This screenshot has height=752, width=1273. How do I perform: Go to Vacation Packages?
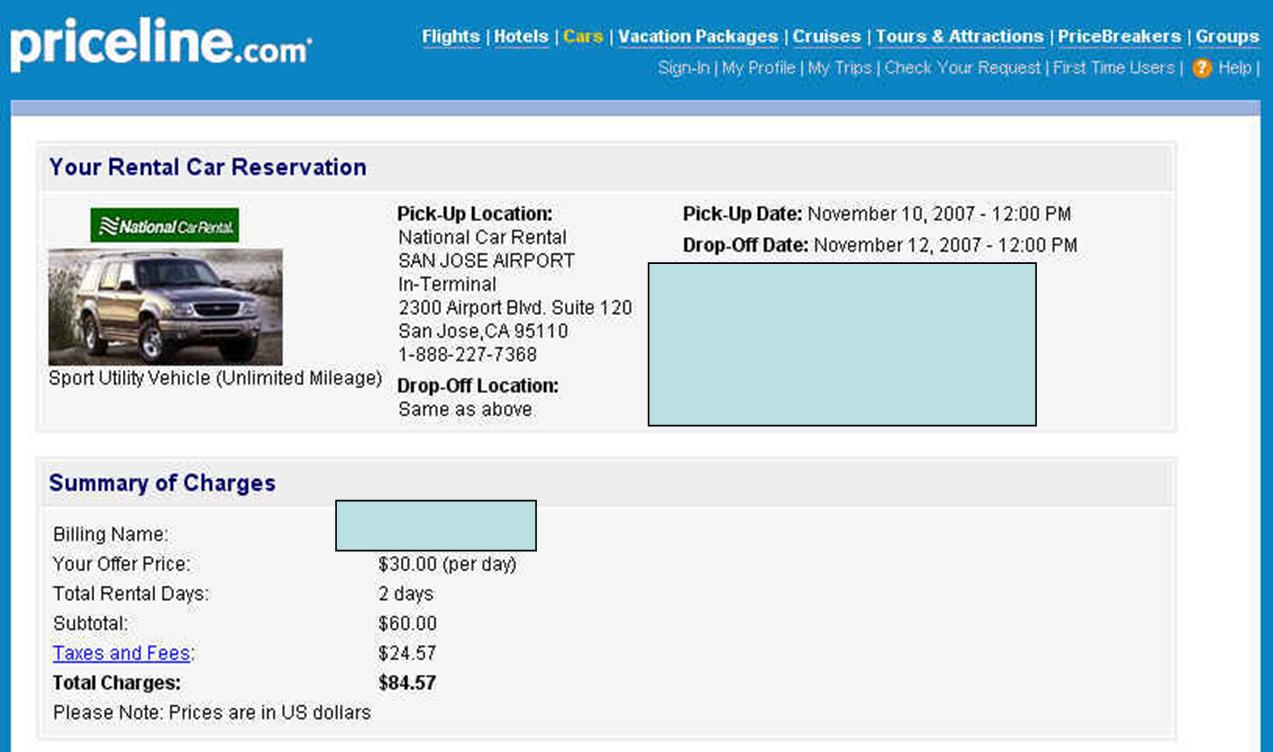coord(698,36)
